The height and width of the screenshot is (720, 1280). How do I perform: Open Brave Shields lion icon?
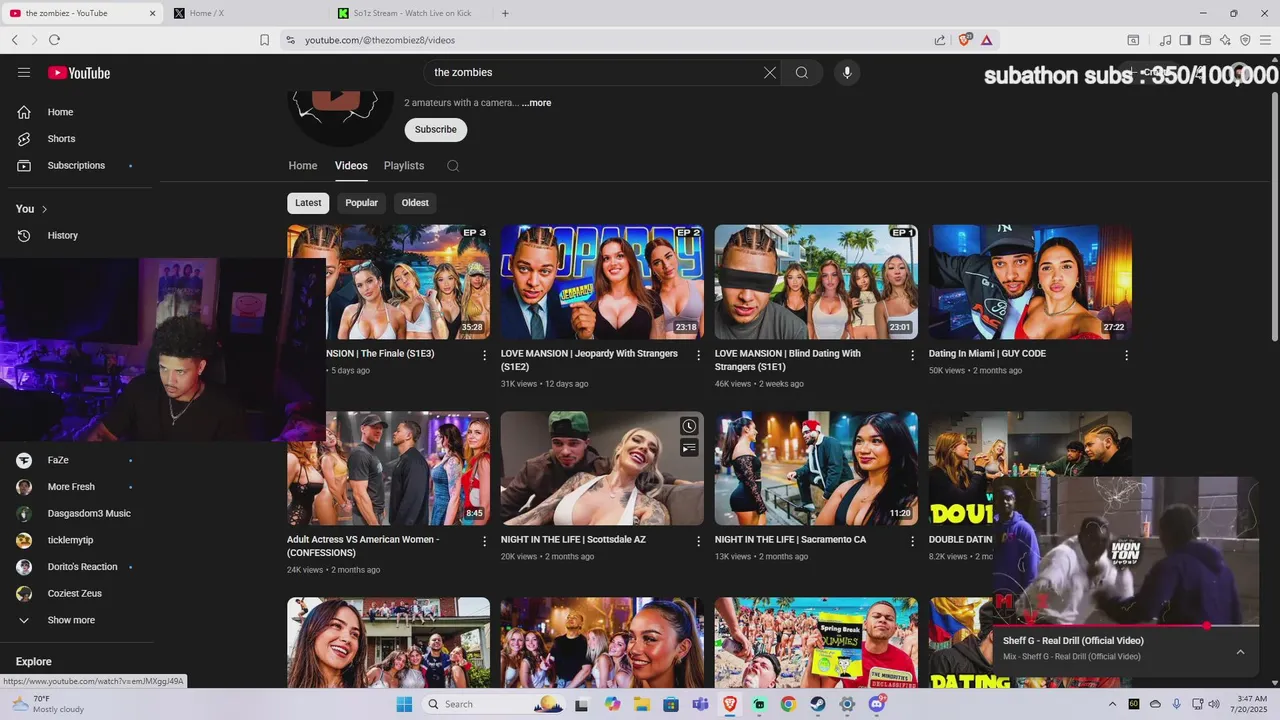(x=965, y=40)
